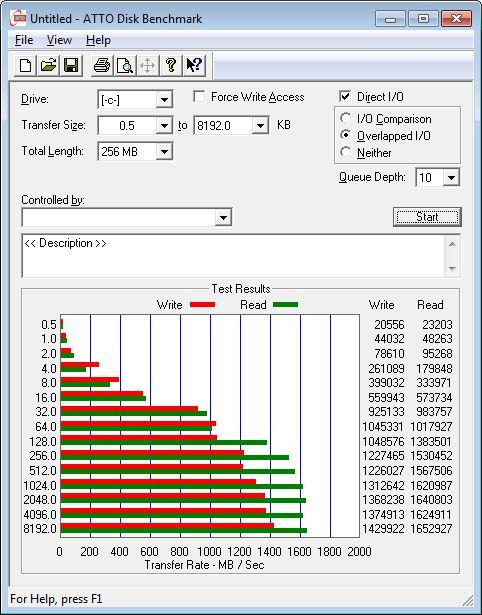Click the Test Results group title
Screen dimensions: 482x615
[241, 289]
